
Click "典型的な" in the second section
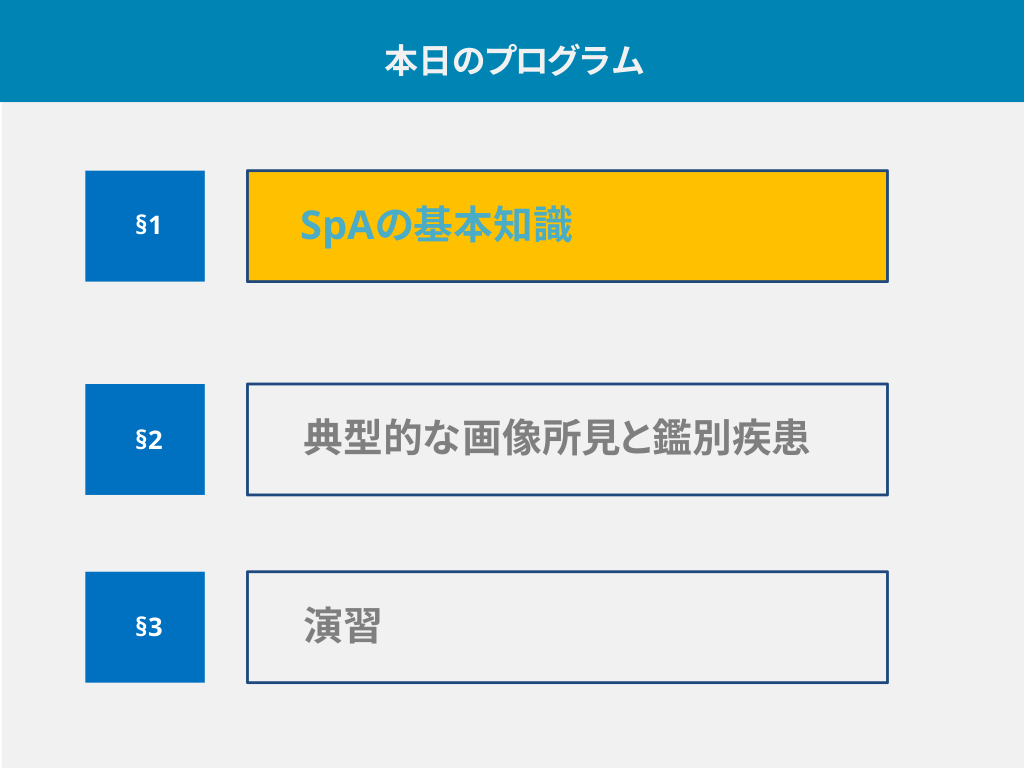[x=381, y=439]
